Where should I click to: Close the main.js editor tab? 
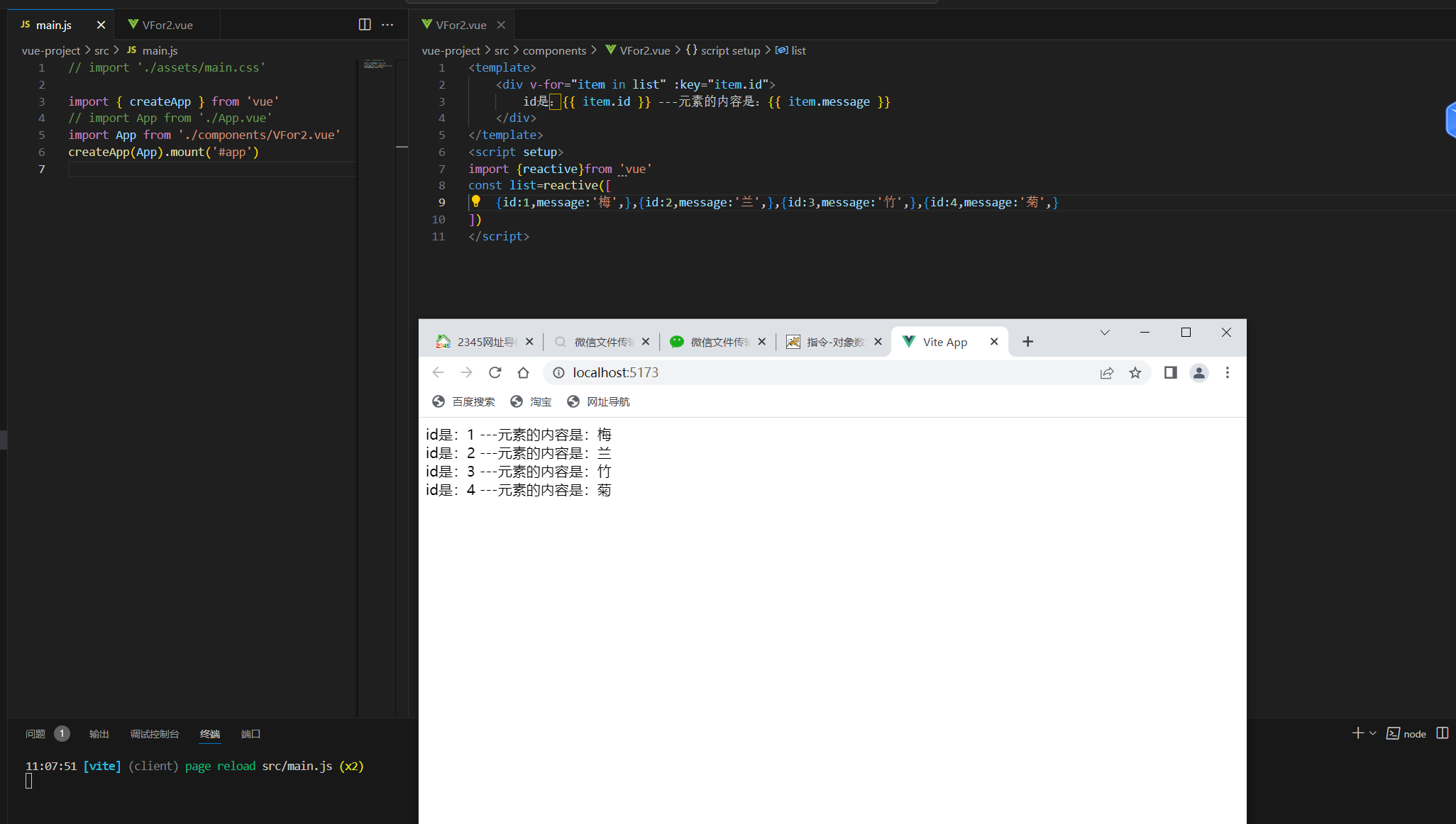click(101, 25)
